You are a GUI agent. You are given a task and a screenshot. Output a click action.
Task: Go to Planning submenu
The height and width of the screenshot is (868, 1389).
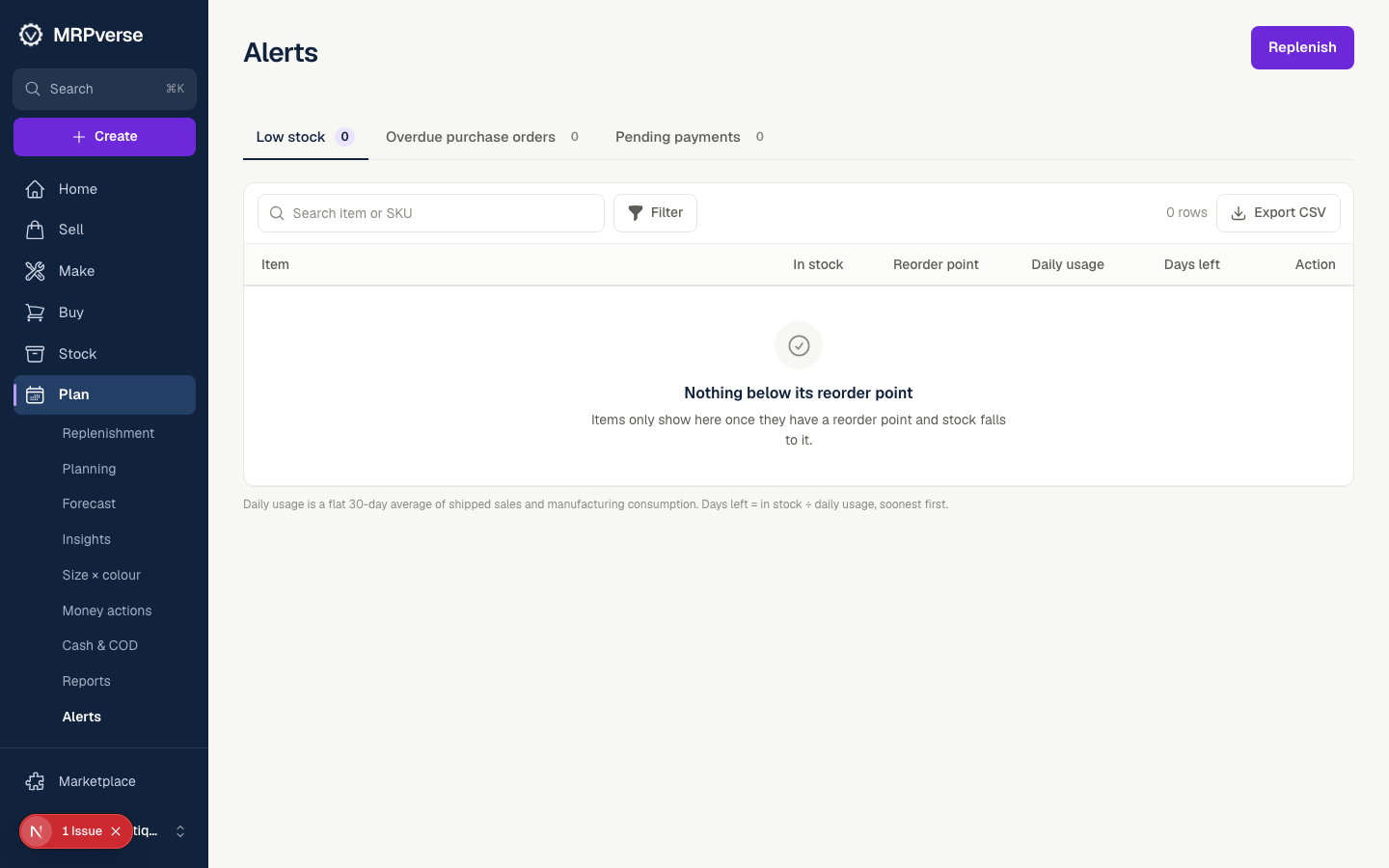(89, 469)
